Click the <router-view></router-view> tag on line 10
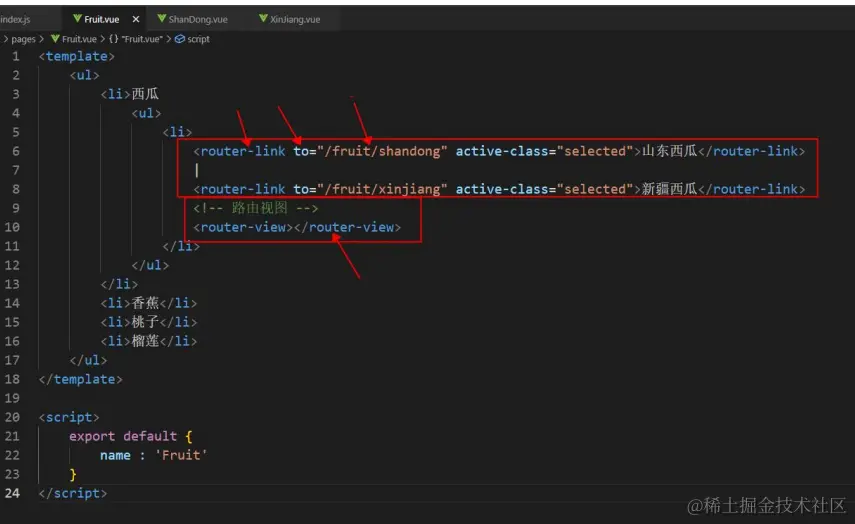 [297, 227]
